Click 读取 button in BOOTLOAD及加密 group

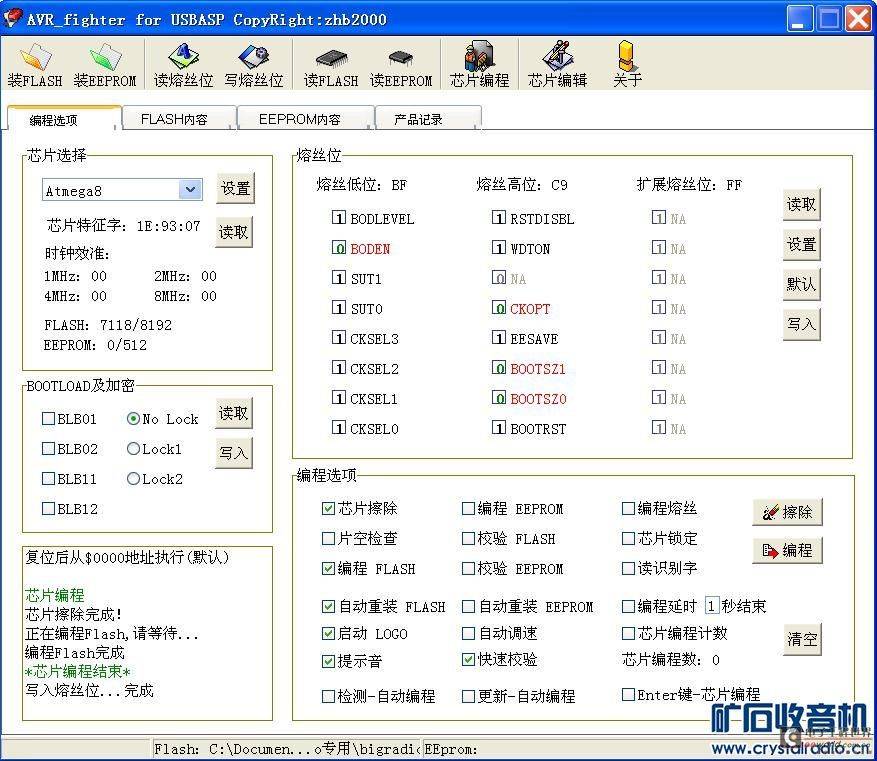(234, 413)
